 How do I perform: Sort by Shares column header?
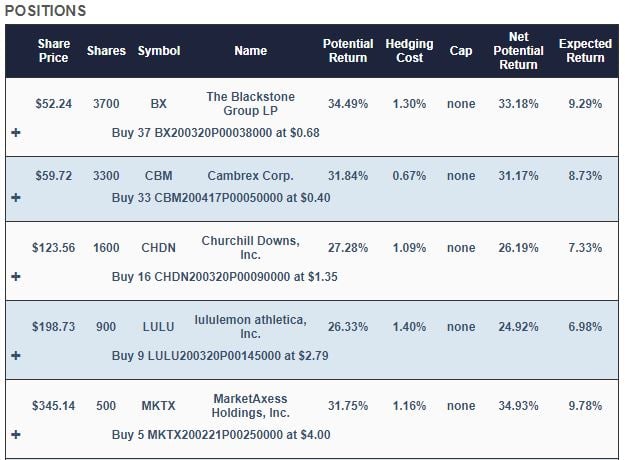coord(106,51)
